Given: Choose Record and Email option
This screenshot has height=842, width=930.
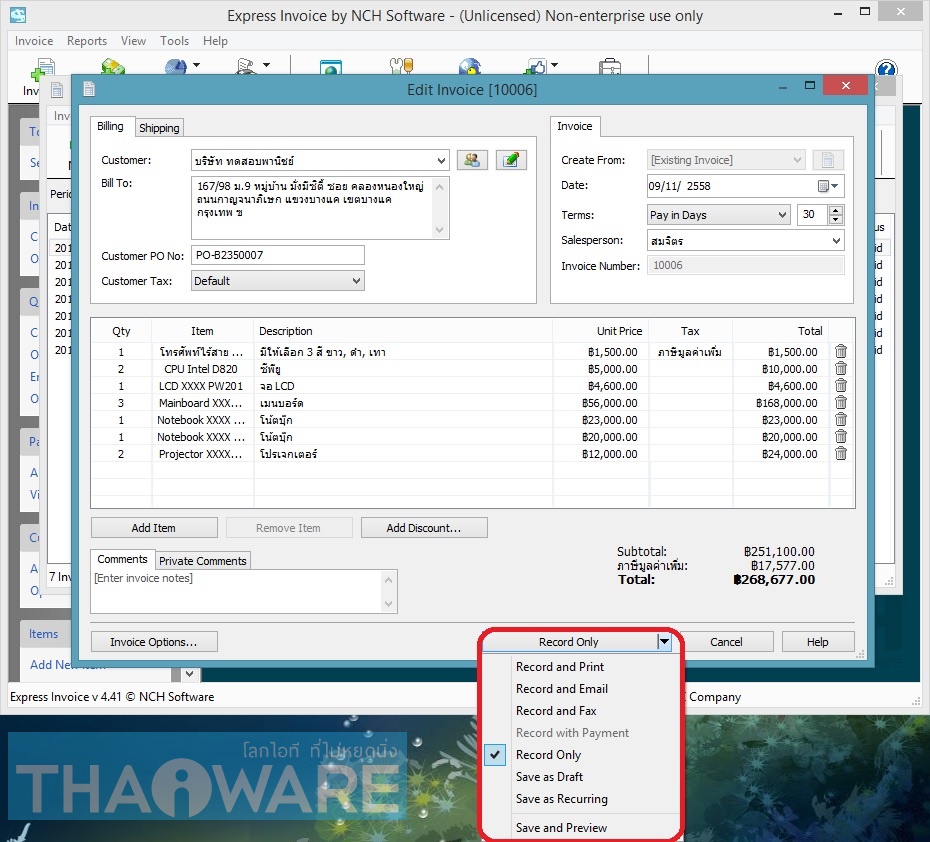Looking at the screenshot, I should [x=562, y=689].
